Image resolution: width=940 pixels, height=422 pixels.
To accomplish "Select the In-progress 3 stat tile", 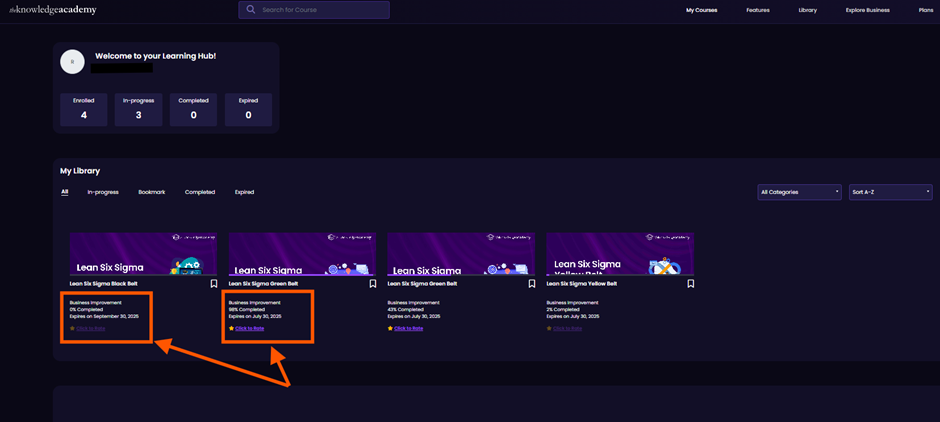I will pos(138,110).
